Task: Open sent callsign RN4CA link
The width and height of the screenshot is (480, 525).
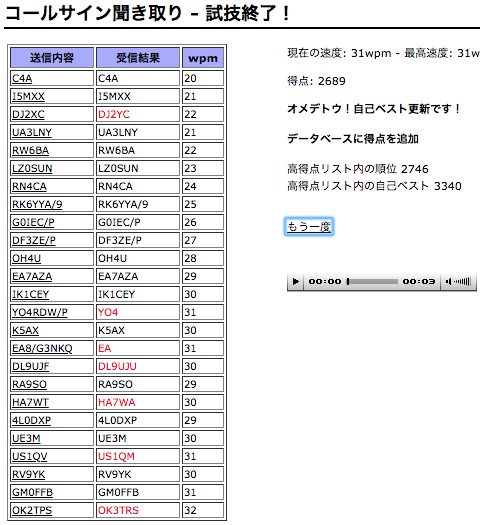Action: pyautogui.click(x=29, y=186)
